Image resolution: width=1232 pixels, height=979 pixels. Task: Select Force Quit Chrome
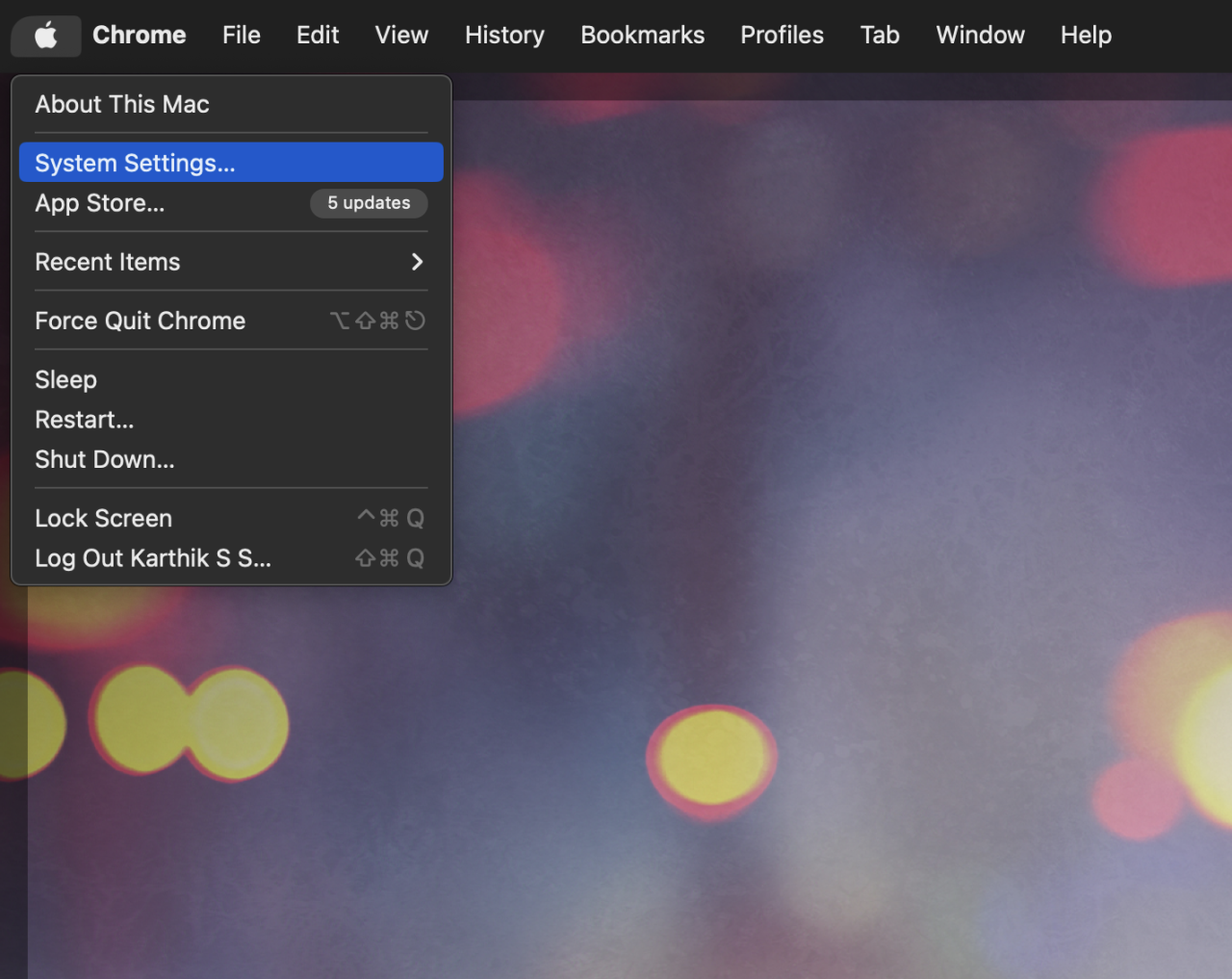coord(140,321)
